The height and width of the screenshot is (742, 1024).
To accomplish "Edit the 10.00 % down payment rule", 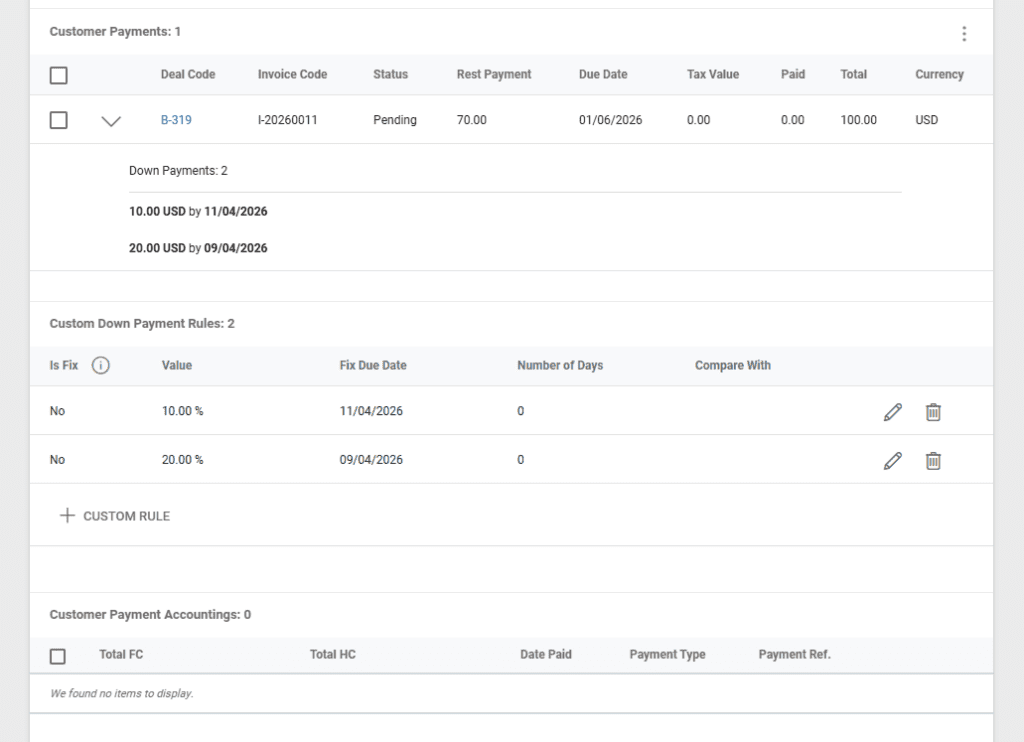I will click(893, 412).
